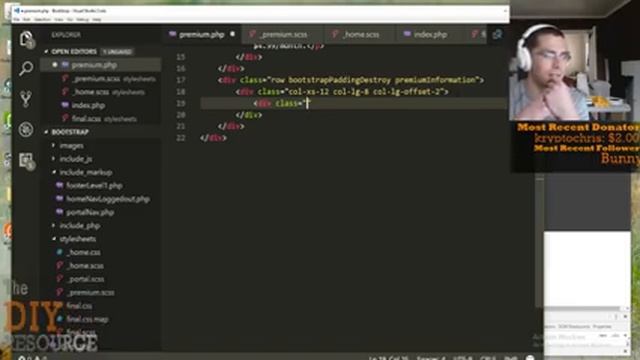Image resolution: width=640 pixels, height=360 pixels.
Task: Click line number 17 in gutter
Action: pos(181,80)
